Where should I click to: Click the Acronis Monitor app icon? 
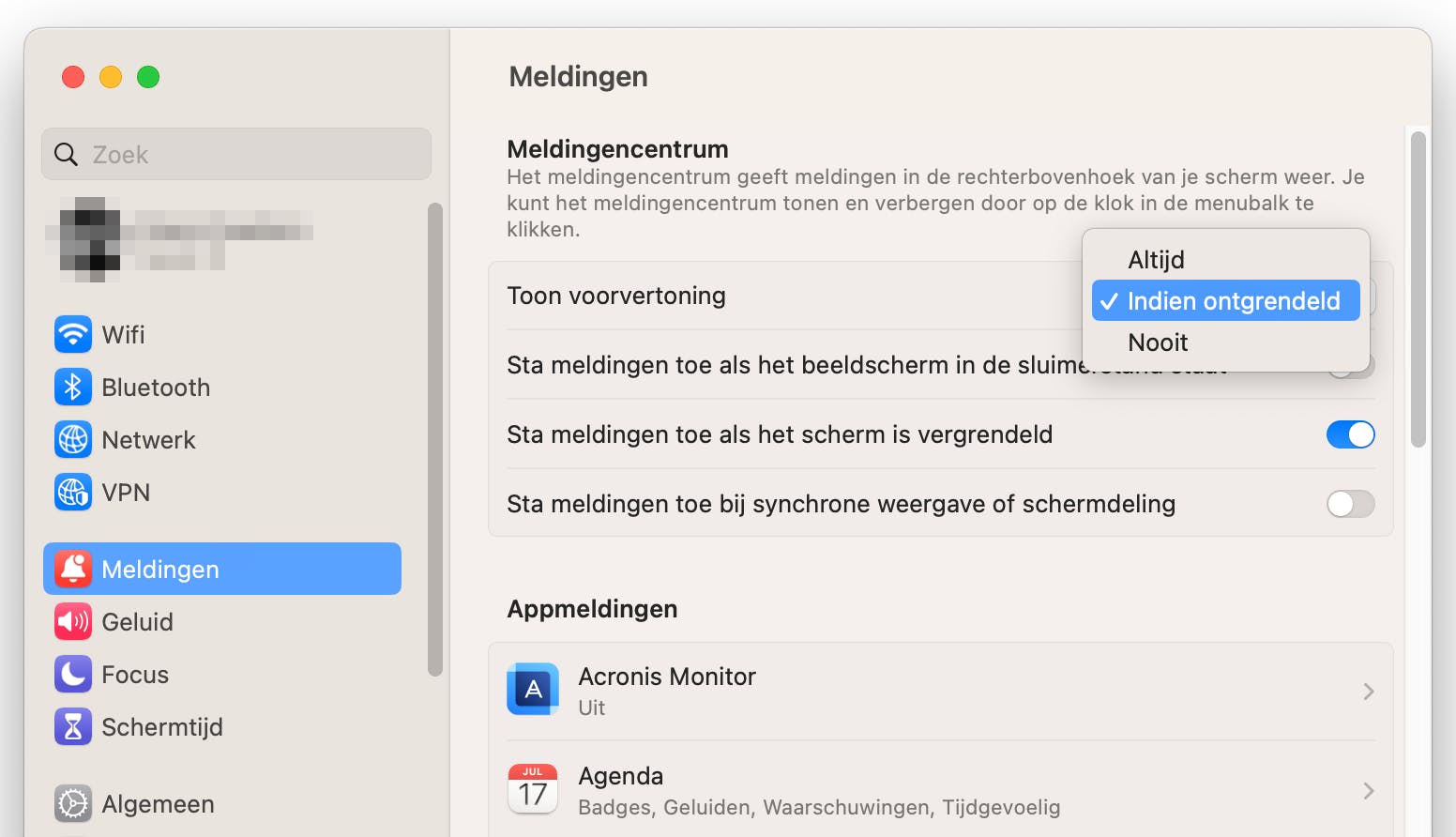533,690
